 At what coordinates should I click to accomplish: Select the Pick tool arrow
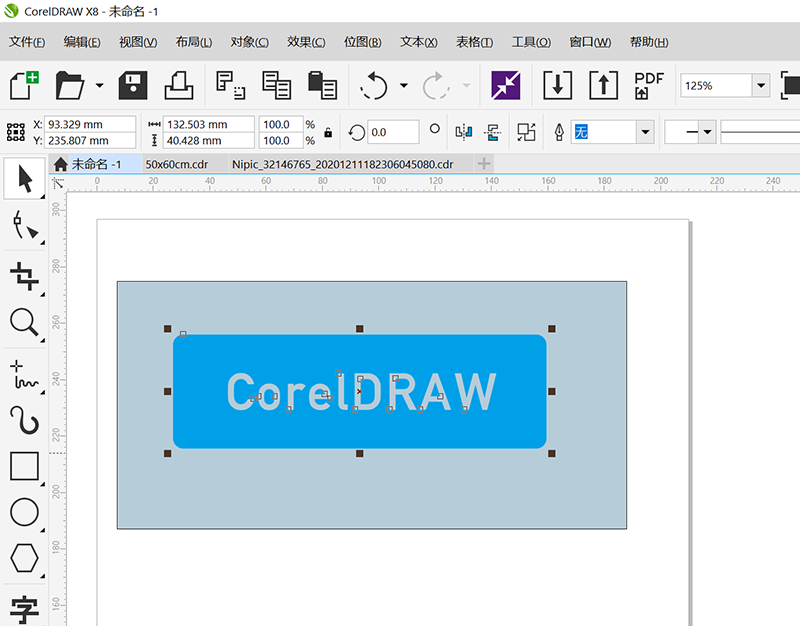click(24, 179)
